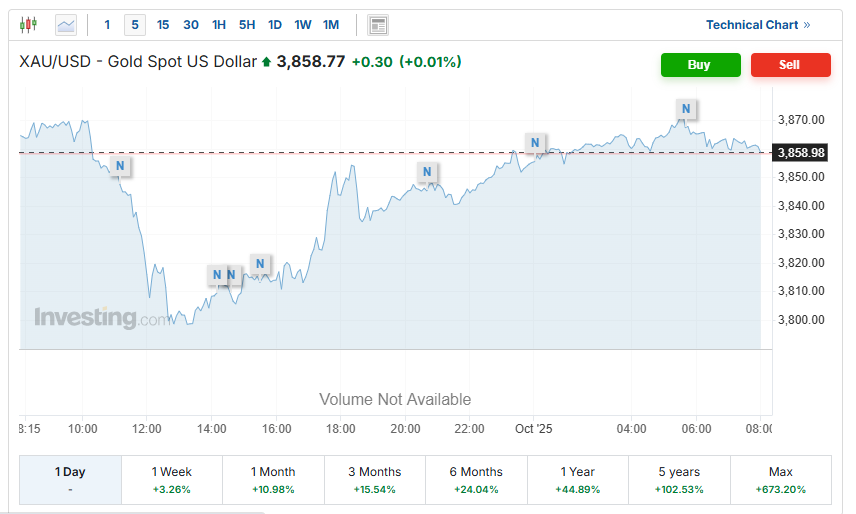Switch to the 1 Week range tab
The width and height of the screenshot is (856, 514).
point(172,479)
